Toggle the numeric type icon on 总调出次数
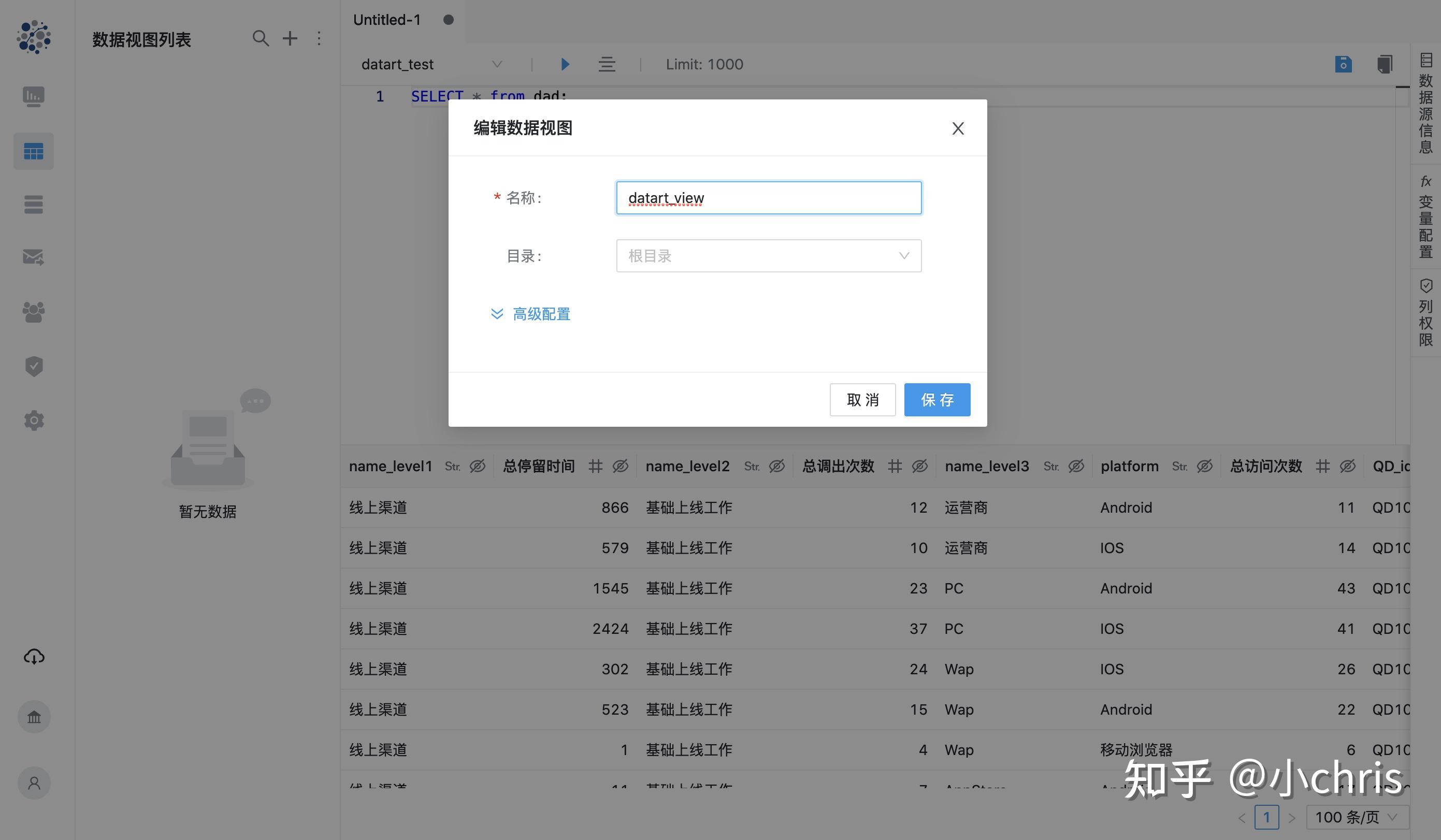Image resolution: width=1441 pixels, height=840 pixels. (x=896, y=466)
